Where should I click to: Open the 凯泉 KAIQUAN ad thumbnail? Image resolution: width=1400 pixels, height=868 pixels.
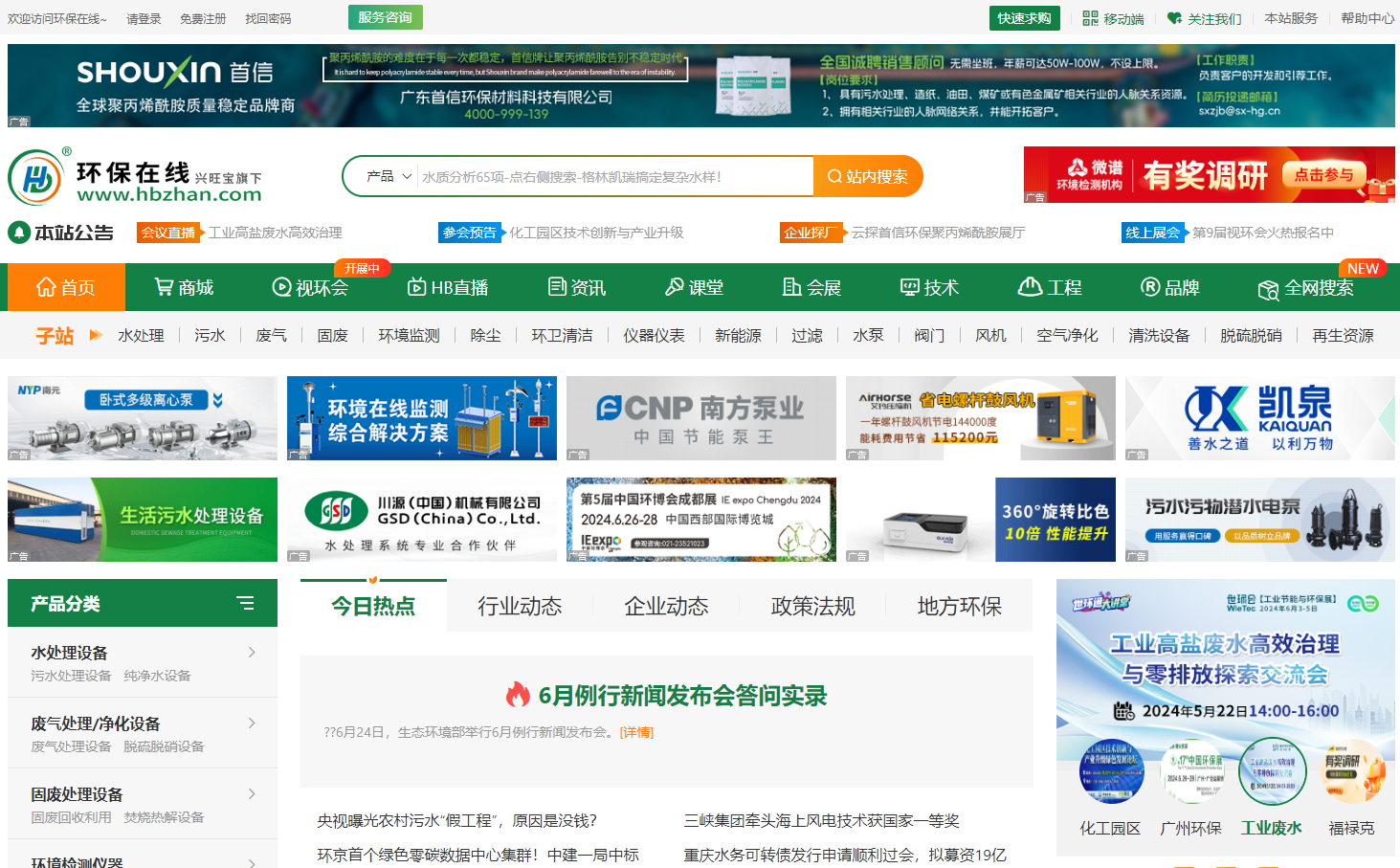point(1260,418)
